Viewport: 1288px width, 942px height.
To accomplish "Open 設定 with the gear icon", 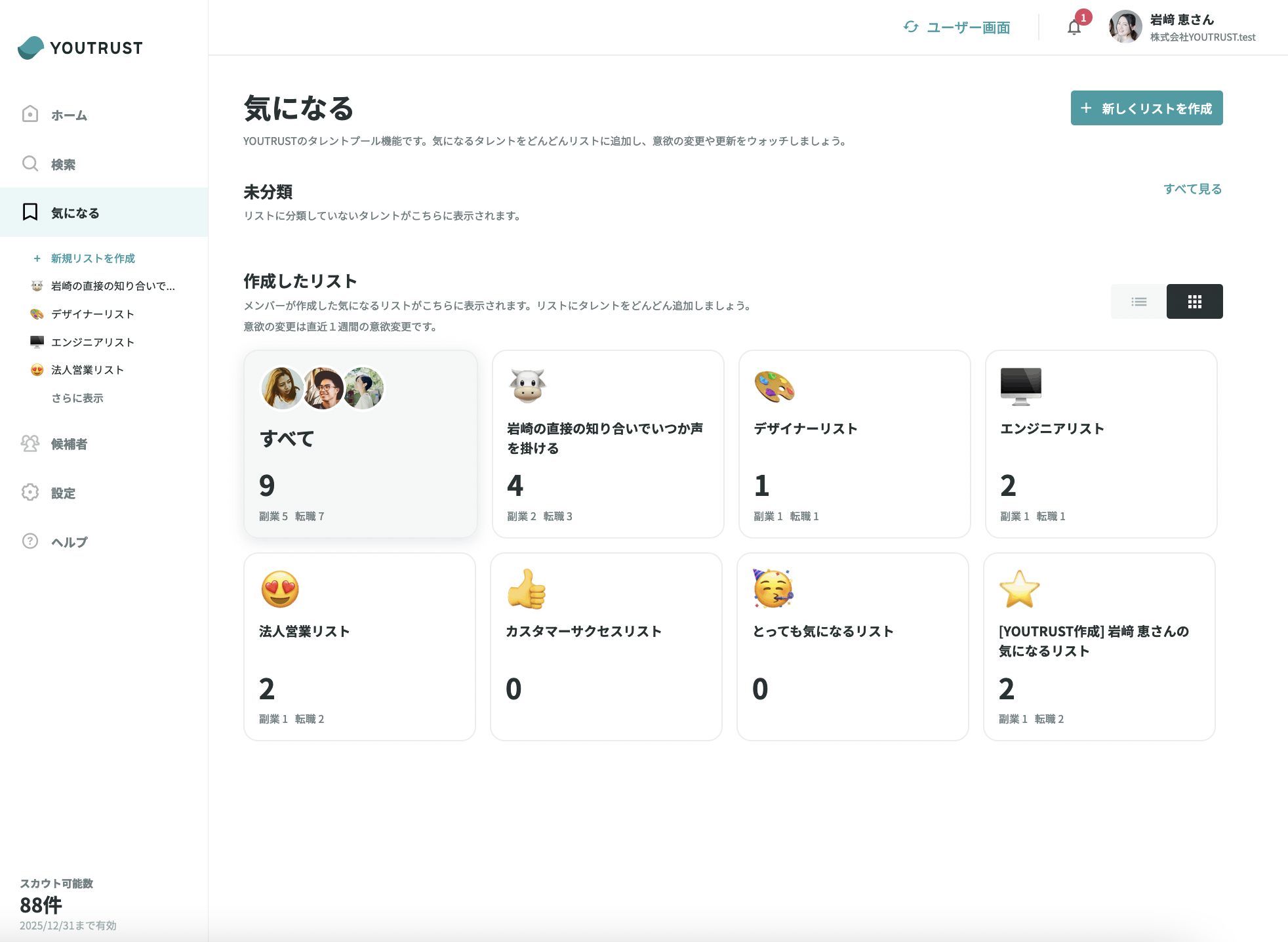I will click(30, 493).
